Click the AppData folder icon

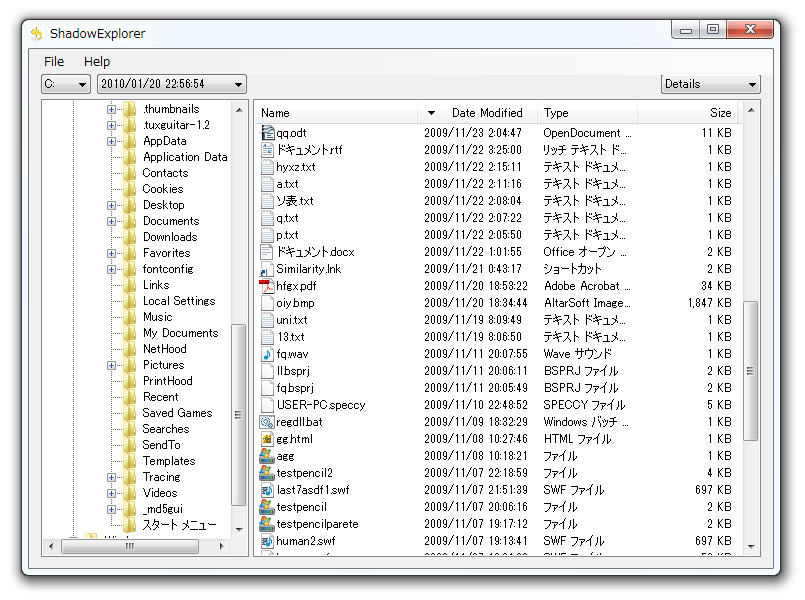tap(130, 141)
